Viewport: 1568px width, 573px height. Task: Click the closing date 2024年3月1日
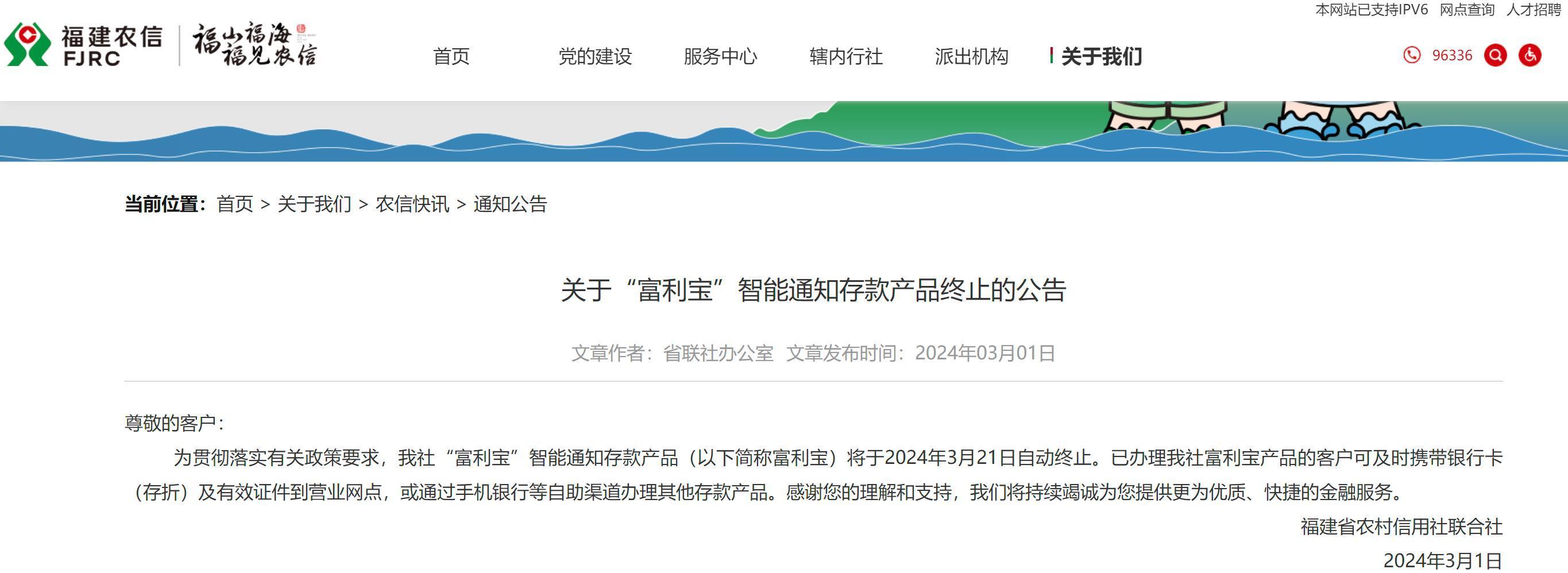coord(1443,560)
